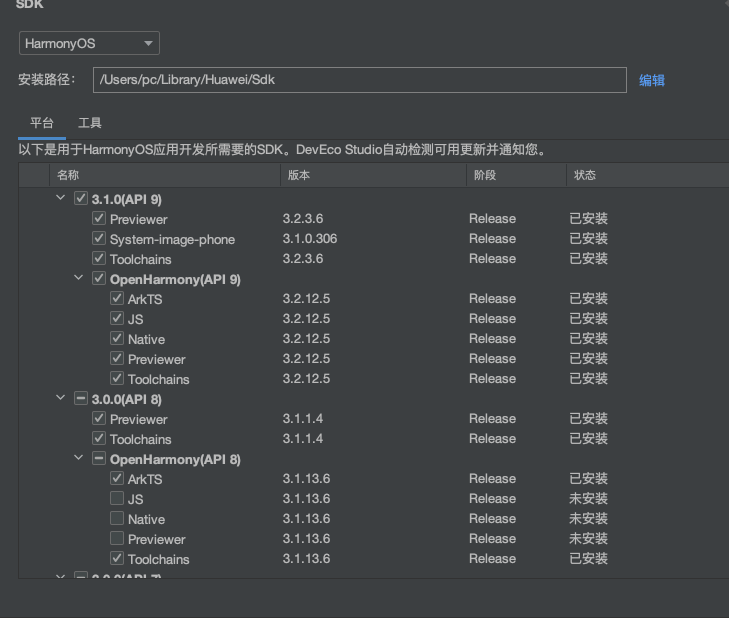Click the 编辑 link to edit path

[x=651, y=80]
